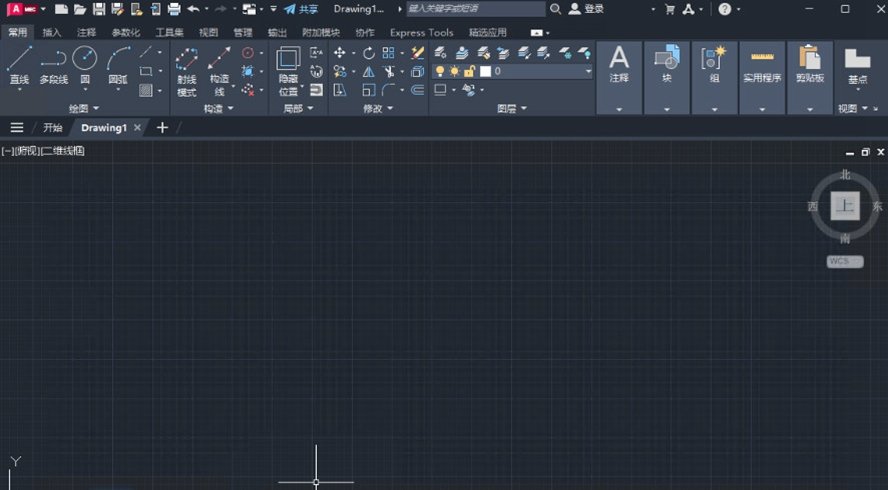888x490 pixels.
Task: Select the Rotate tool
Action: [369, 53]
